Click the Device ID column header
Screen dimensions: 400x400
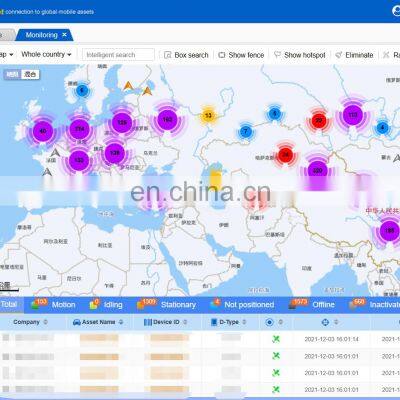[166, 322]
